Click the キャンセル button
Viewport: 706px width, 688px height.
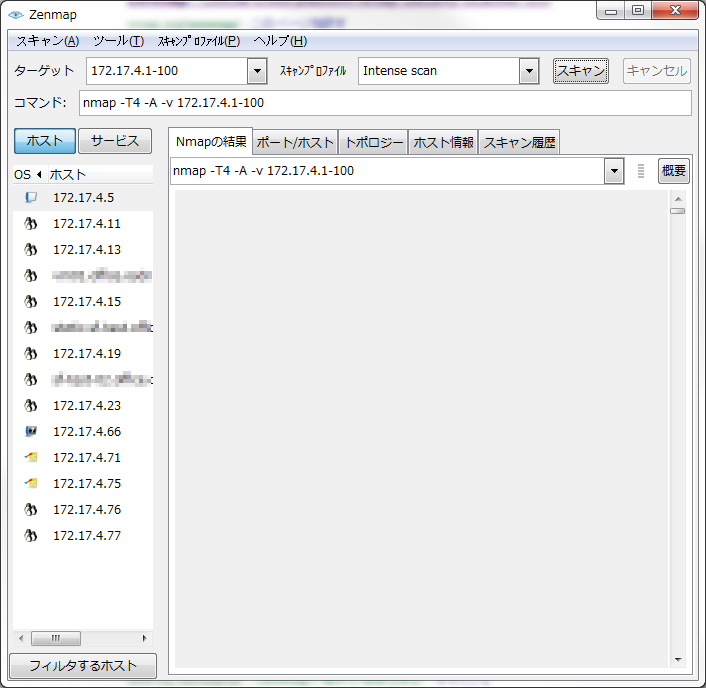coord(657,71)
